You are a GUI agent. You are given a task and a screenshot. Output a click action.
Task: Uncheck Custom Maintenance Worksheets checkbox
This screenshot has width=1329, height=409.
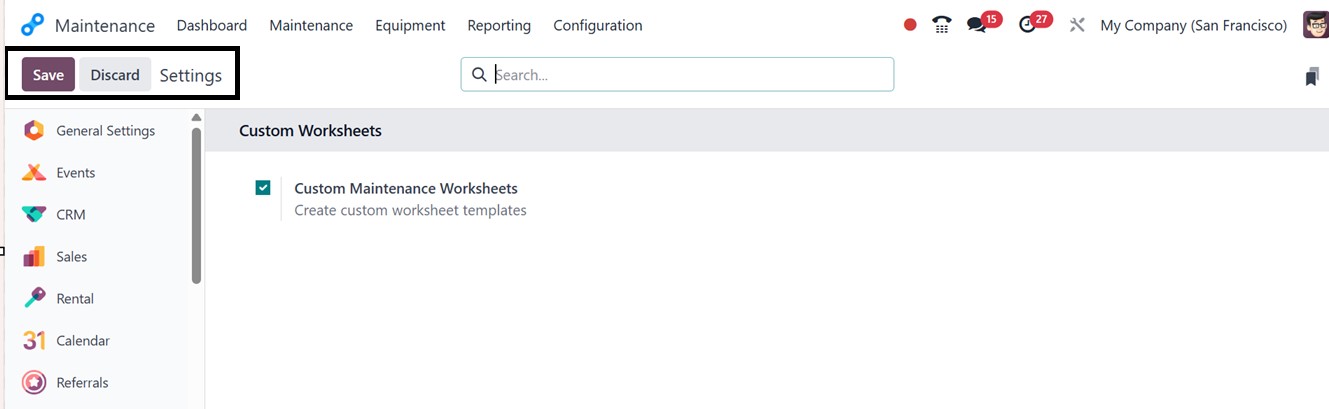263,188
